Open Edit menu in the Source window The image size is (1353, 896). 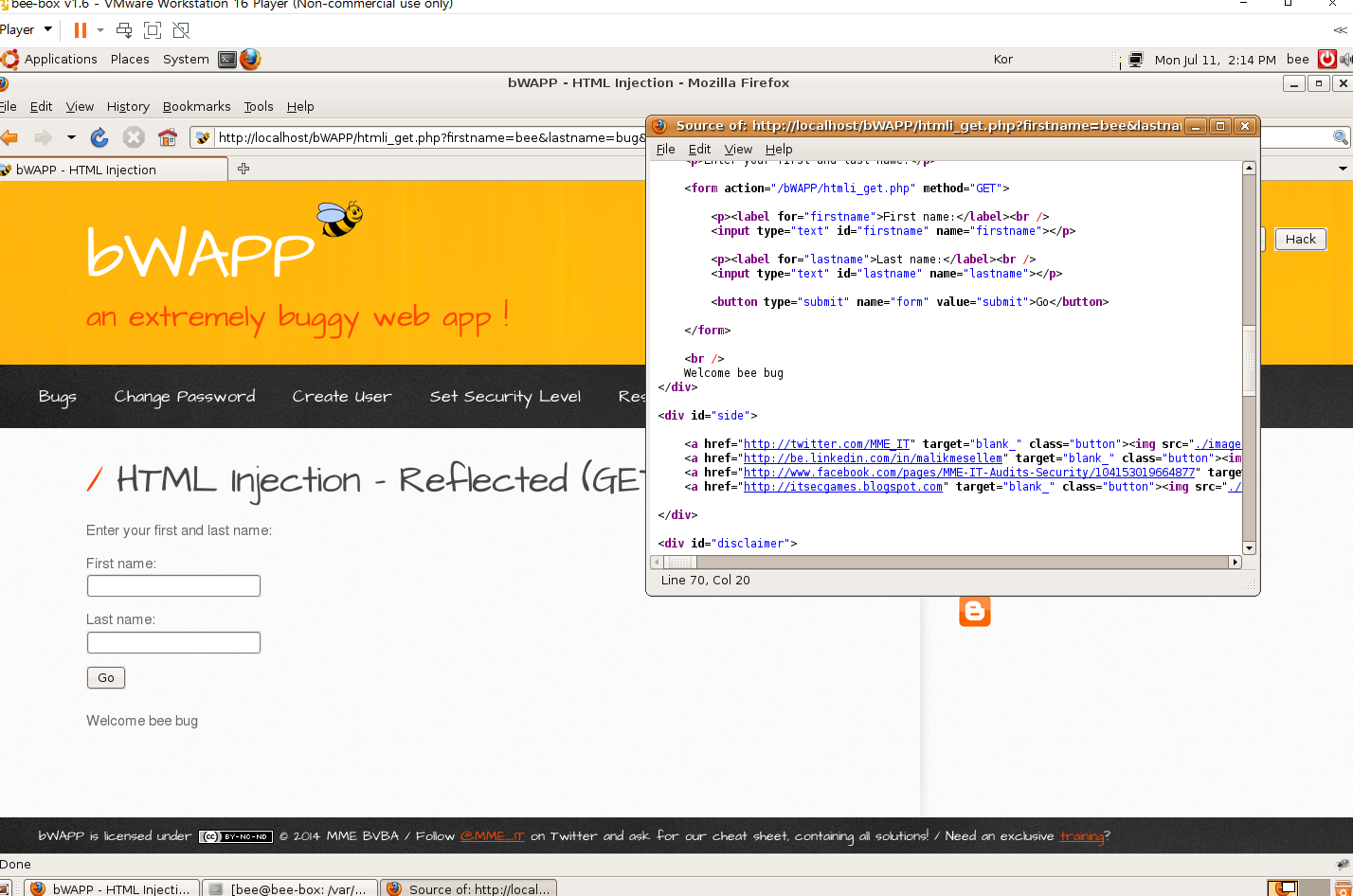pyautogui.click(x=700, y=149)
